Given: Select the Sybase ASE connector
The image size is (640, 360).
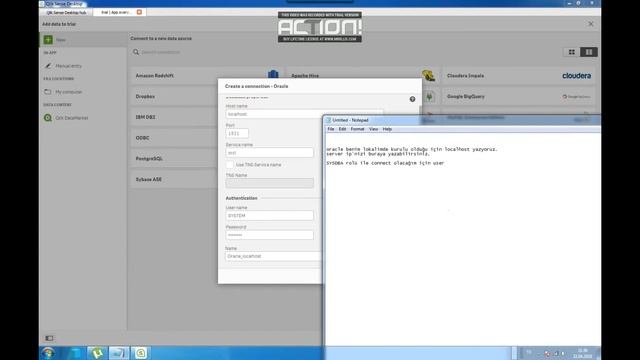Looking at the screenshot, I should 174,179.
